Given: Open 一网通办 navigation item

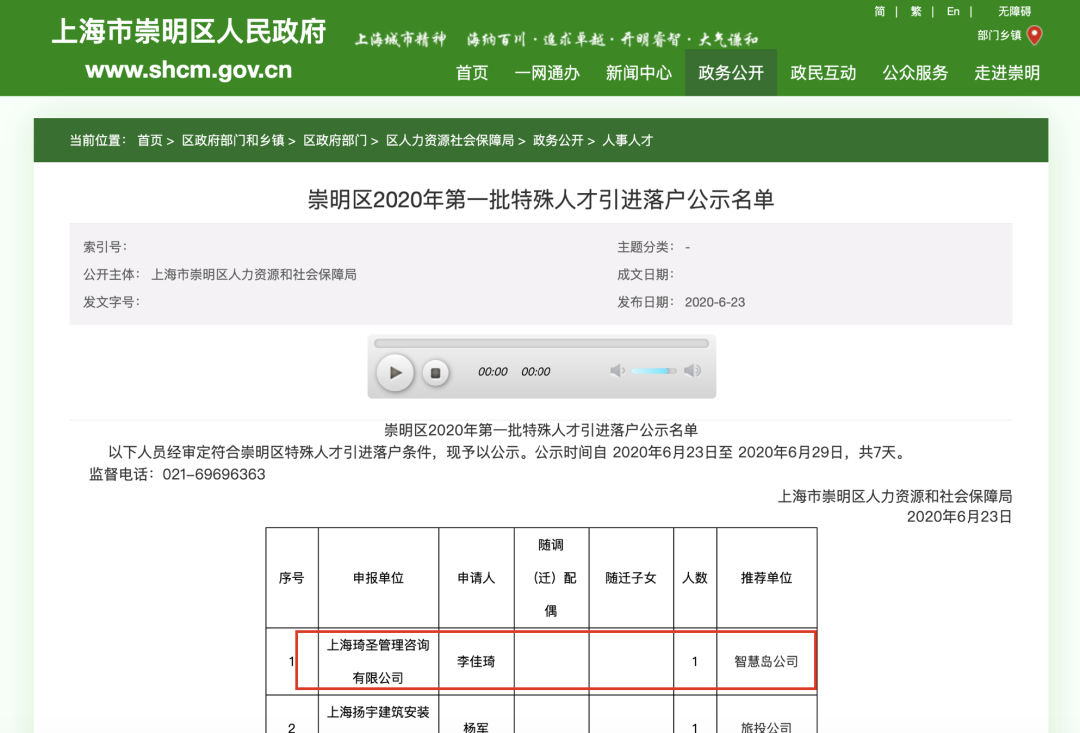Looking at the screenshot, I should (547, 73).
